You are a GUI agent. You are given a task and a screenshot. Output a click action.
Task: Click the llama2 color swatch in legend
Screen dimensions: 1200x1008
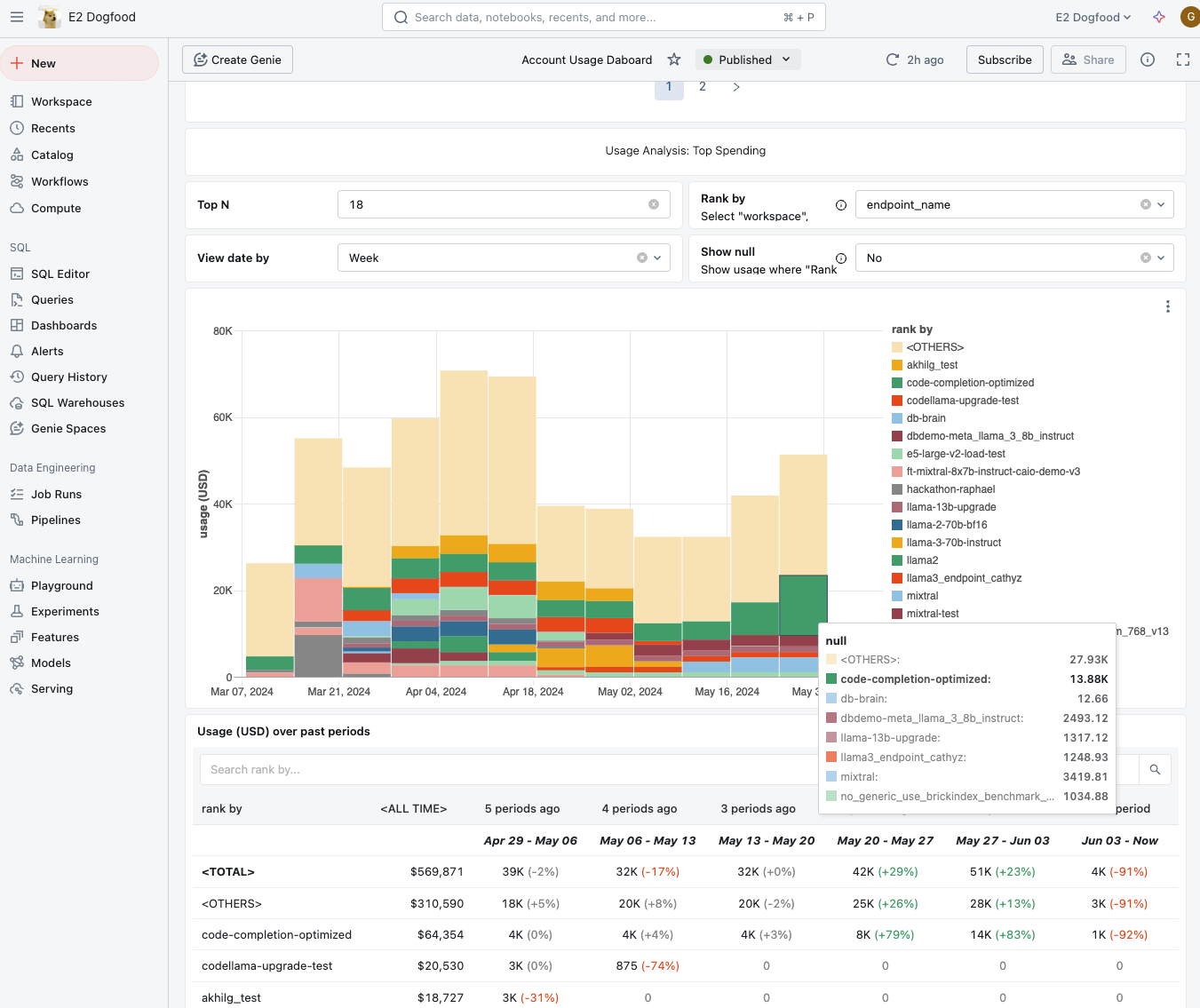point(897,560)
